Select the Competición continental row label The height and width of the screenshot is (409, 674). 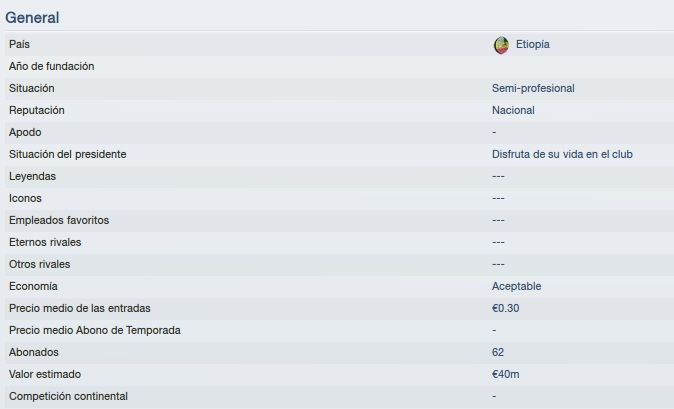coord(68,396)
